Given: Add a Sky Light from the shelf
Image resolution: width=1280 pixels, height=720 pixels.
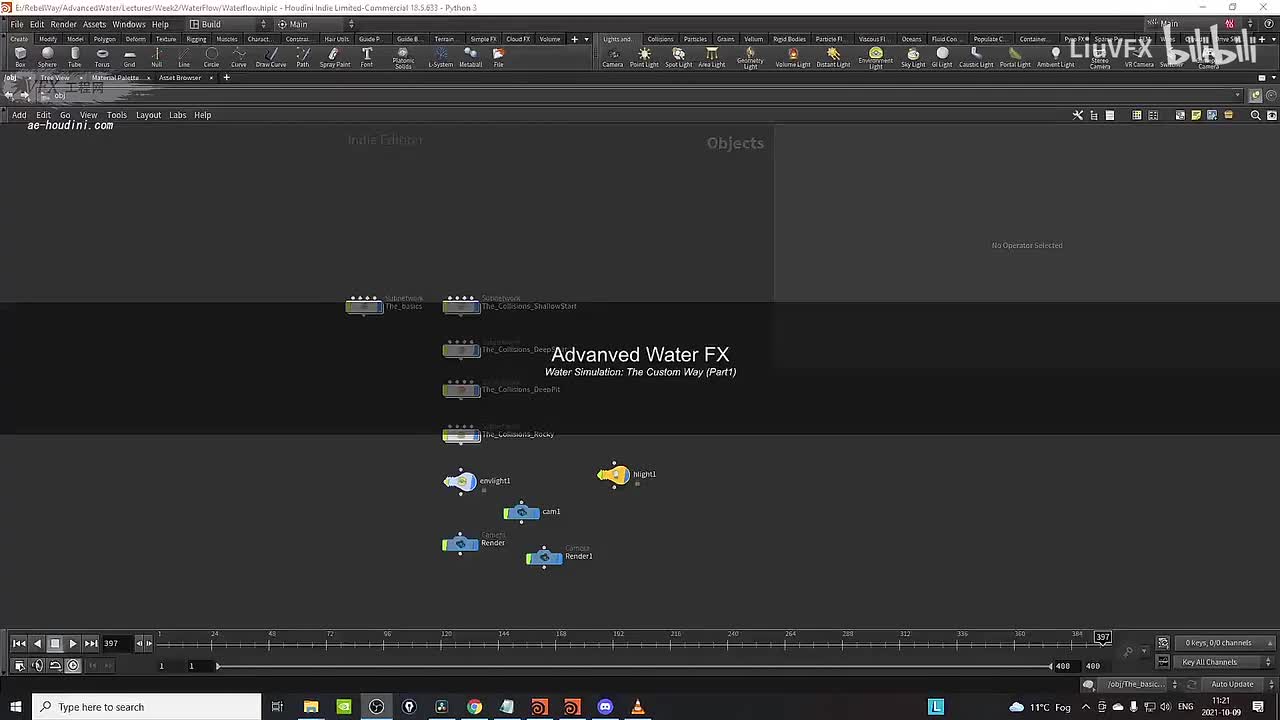Looking at the screenshot, I should pyautogui.click(x=913, y=57).
